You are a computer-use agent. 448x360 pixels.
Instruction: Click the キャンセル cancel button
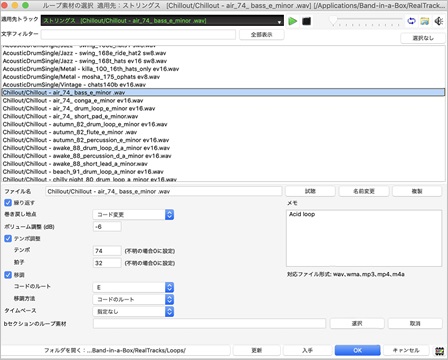406,350
